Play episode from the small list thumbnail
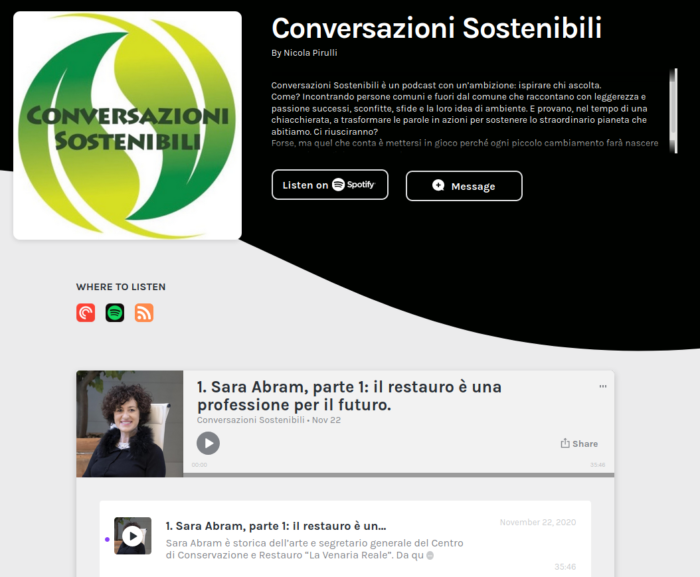 (133, 536)
